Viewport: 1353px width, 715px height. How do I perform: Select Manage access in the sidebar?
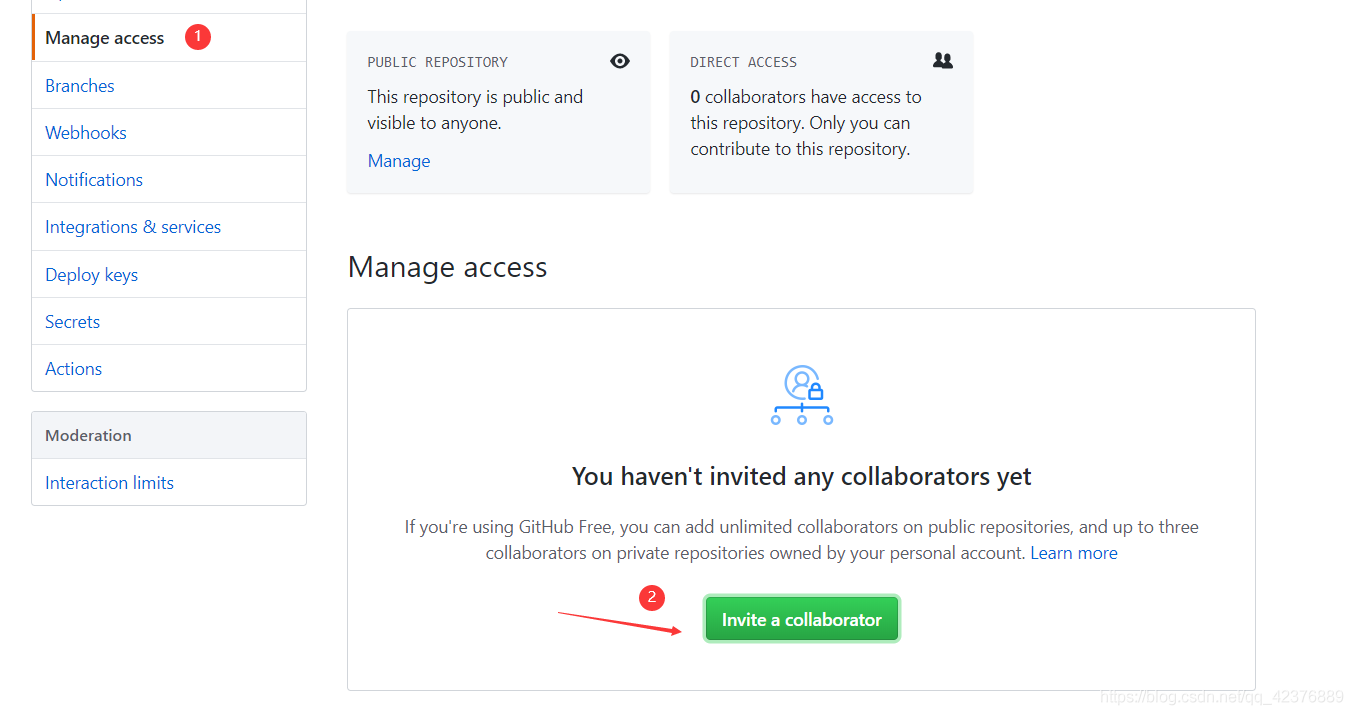pos(104,37)
